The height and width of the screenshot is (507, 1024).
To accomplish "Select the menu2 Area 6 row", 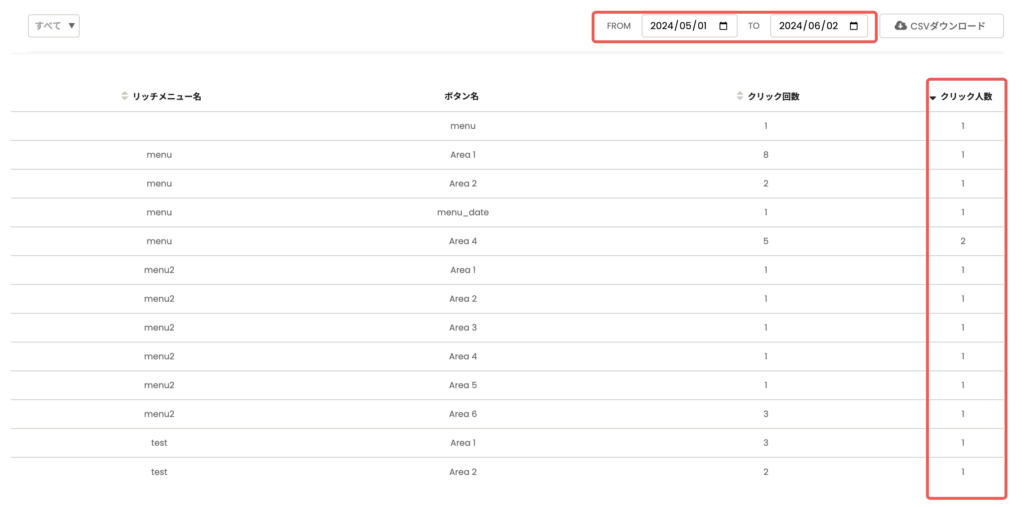I will tap(462, 414).
